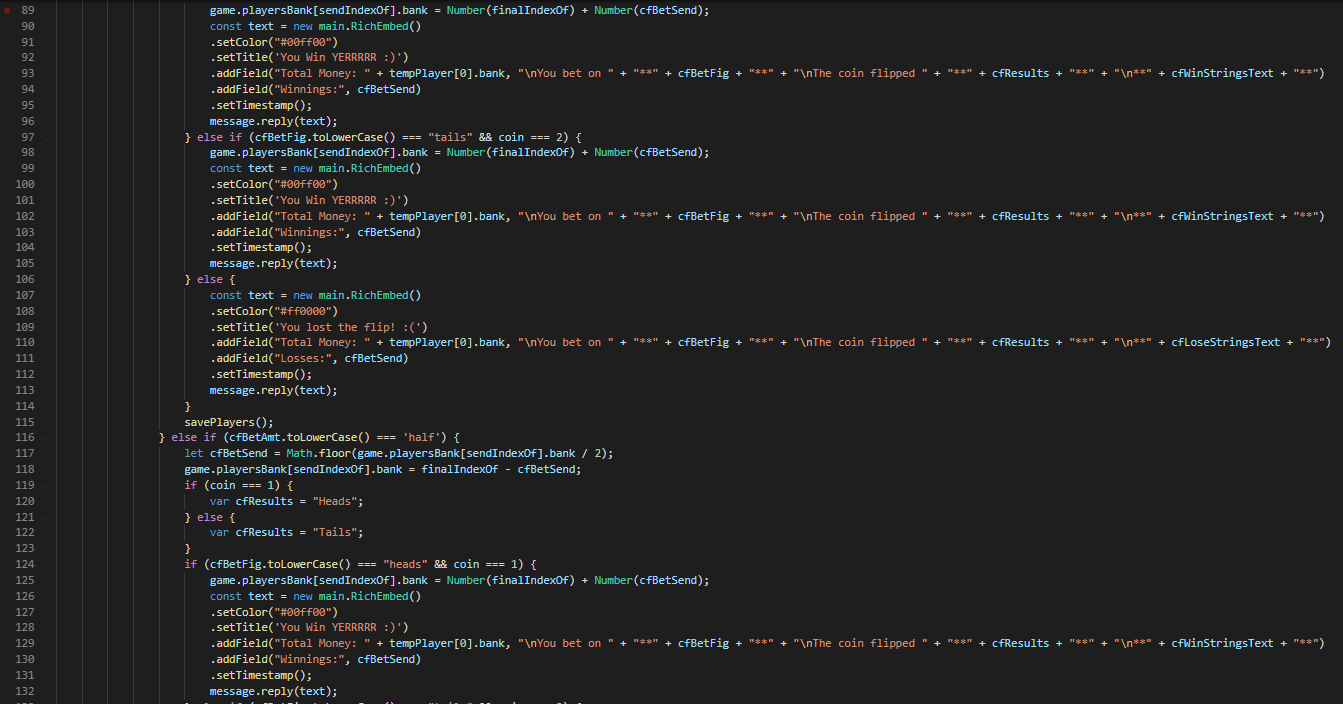This screenshot has width=1343, height=704.
Task: Remove the breakpoint on line 89
Action: 8,10
